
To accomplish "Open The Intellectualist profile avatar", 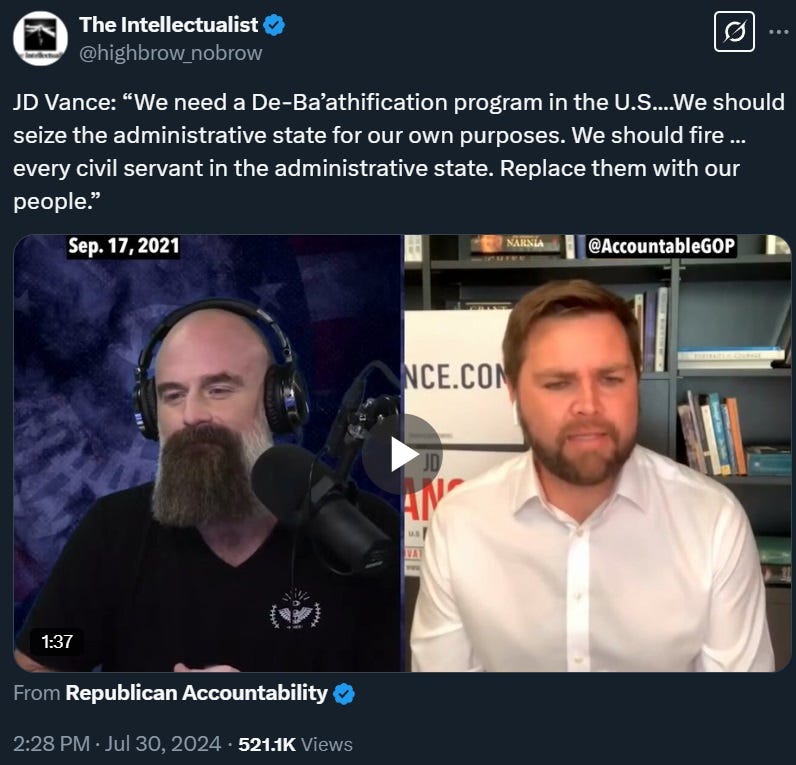I will [40, 39].
